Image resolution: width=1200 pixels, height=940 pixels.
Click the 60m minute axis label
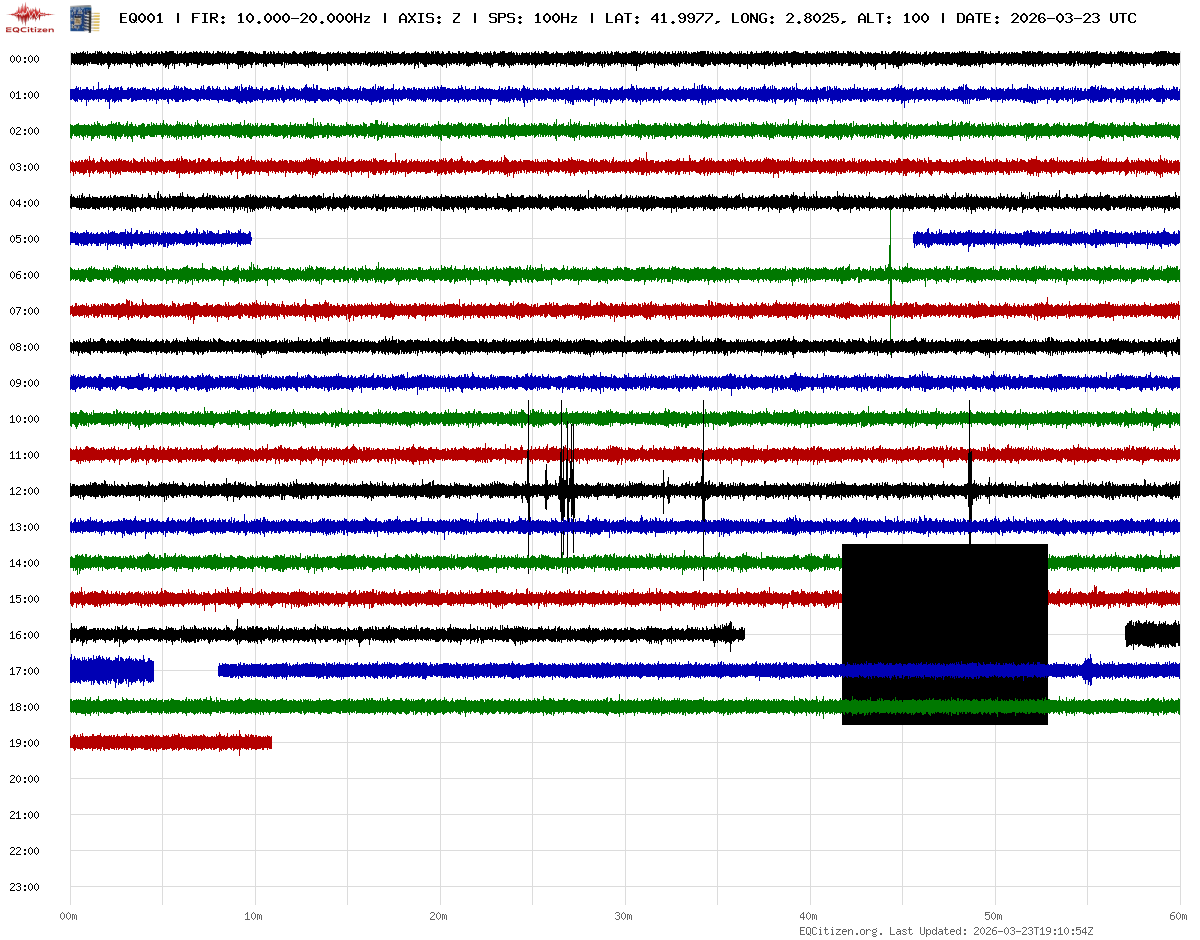pos(1178,916)
